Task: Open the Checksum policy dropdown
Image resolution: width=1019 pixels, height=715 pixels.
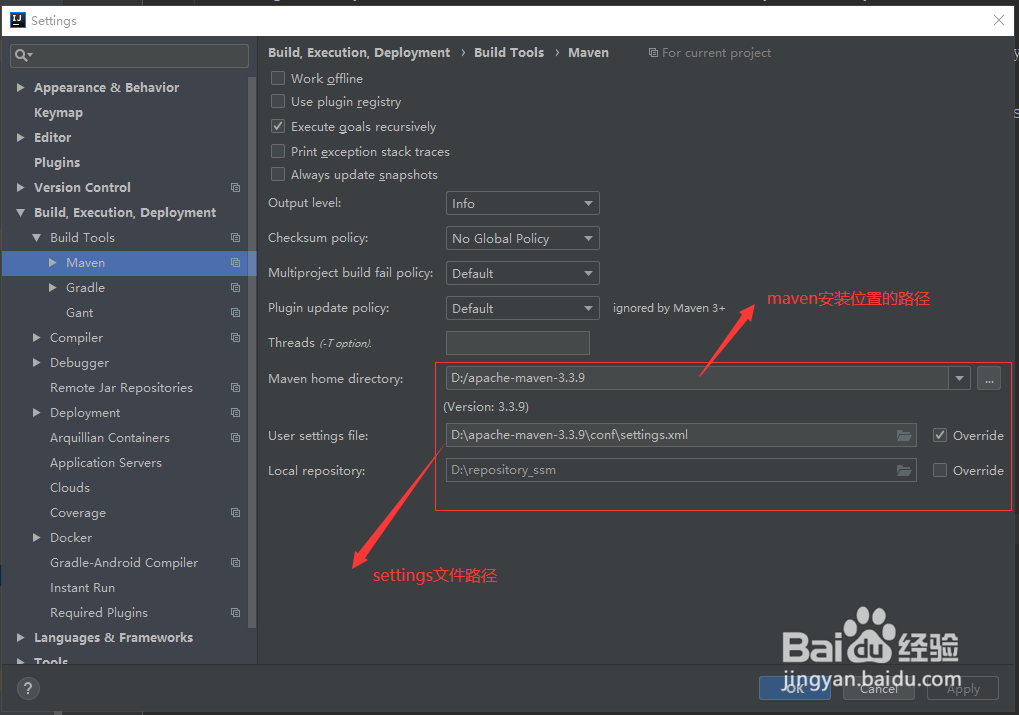Action: (522, 239)
